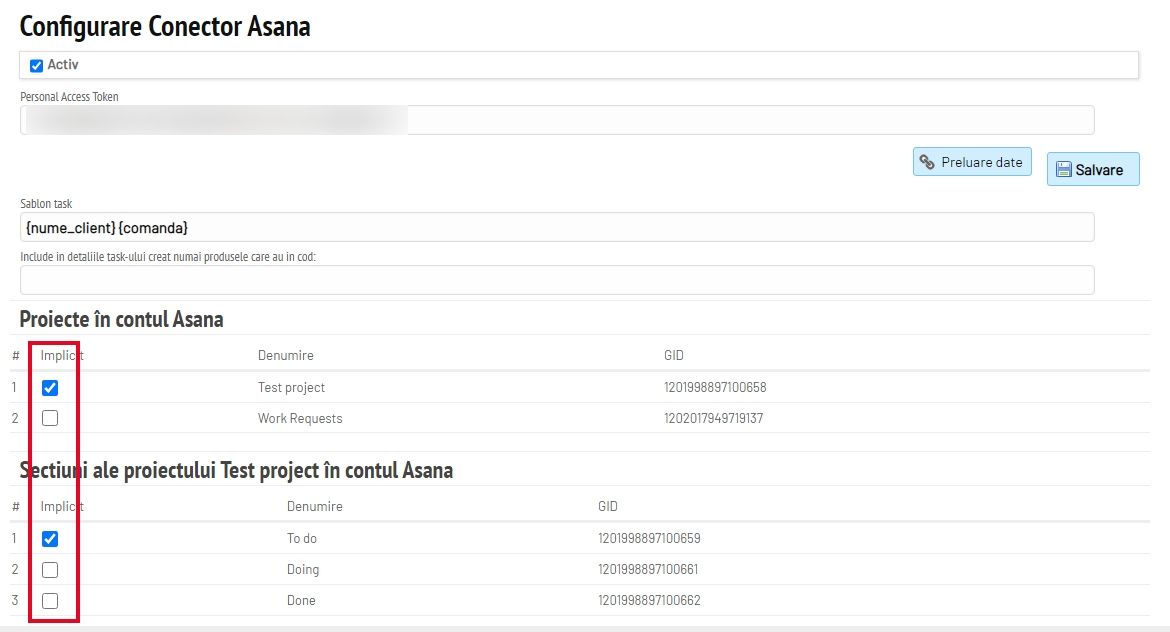Click the Preluare date button

[972, 162]
